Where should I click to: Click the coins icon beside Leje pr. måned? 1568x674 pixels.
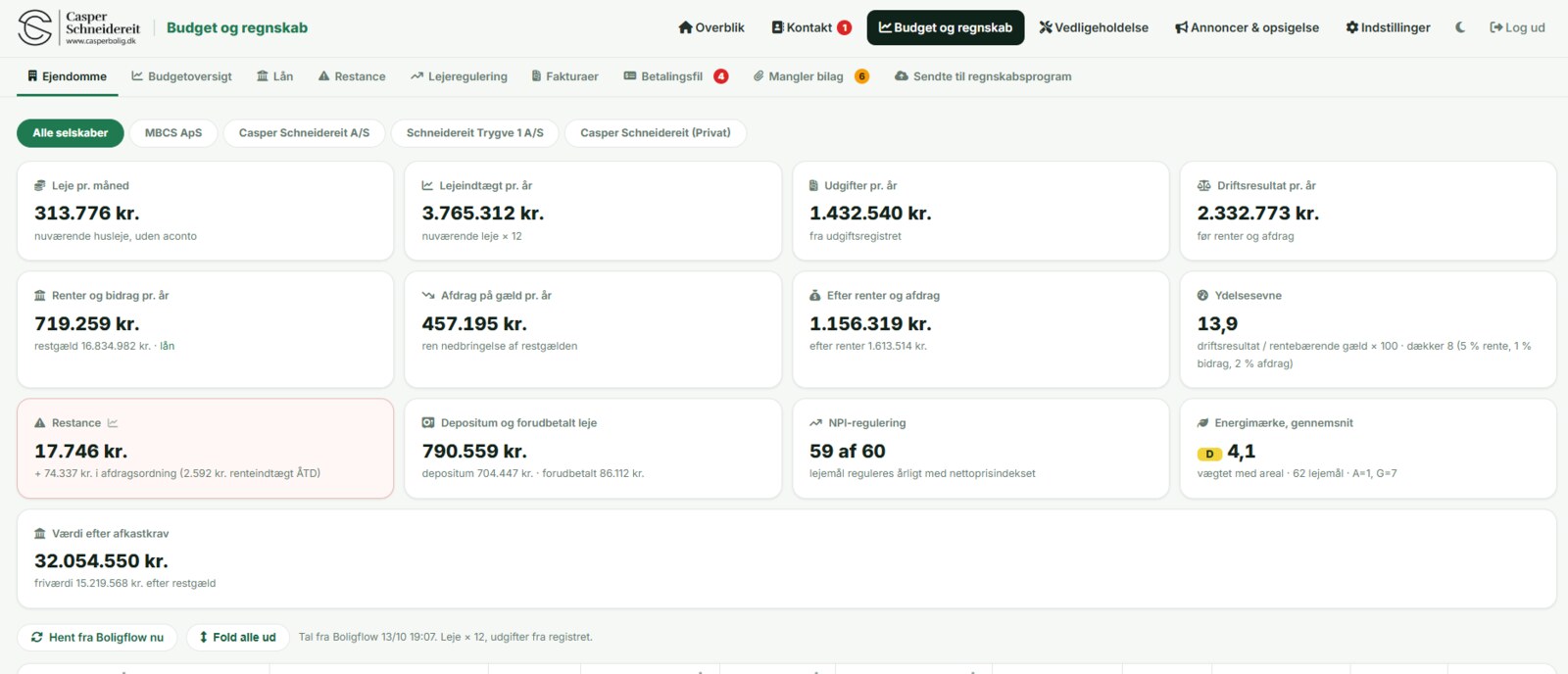click(x=40, y=185)
